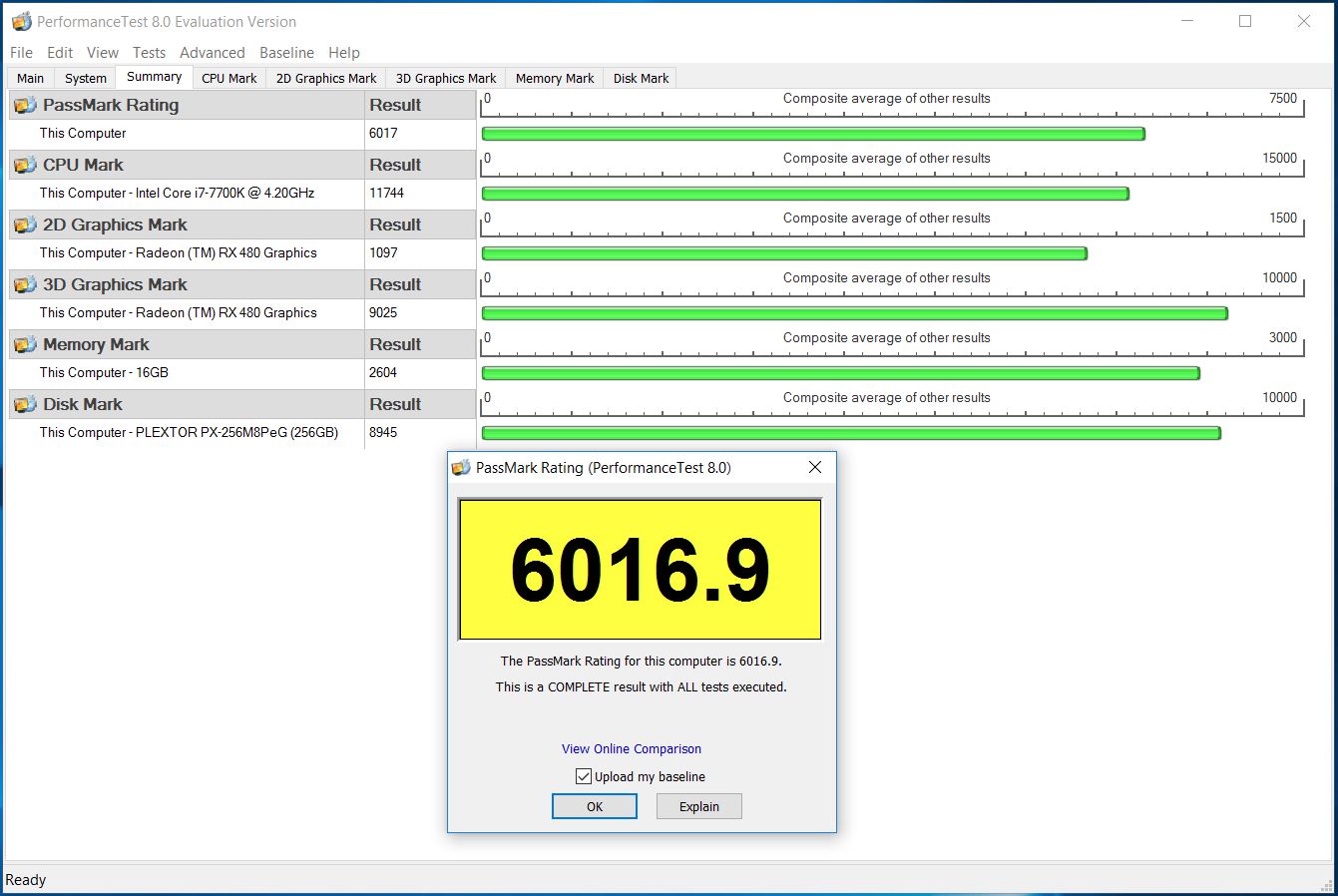Click the green CPU Mark result bar
The height and width of the screenshot is (896, 1338).
804,194
